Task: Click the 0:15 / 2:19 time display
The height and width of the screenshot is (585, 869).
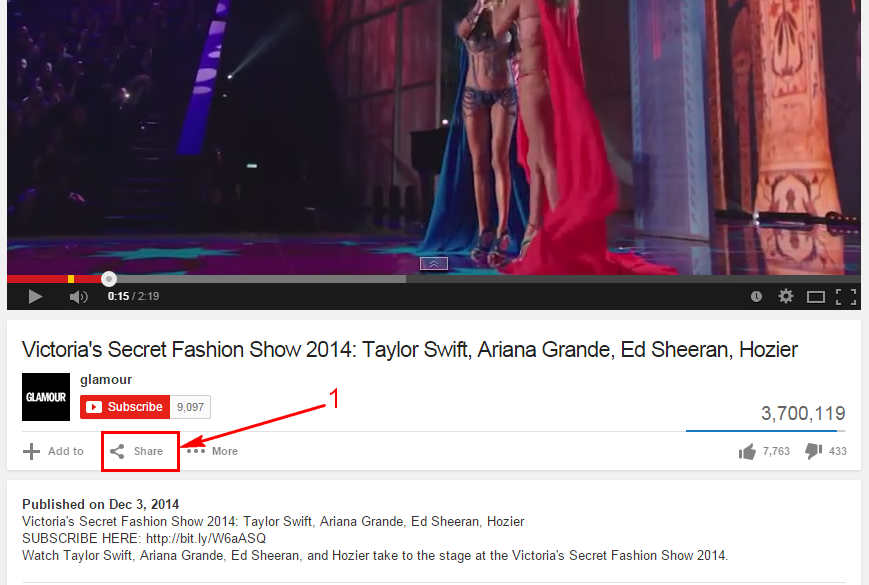Action: click(x=133, y=296)
